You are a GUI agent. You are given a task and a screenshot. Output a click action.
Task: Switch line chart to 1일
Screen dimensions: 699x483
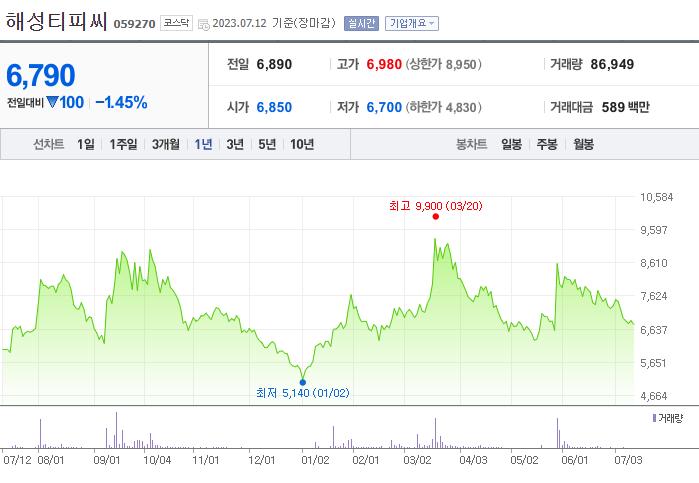click(x=86, y=144)
